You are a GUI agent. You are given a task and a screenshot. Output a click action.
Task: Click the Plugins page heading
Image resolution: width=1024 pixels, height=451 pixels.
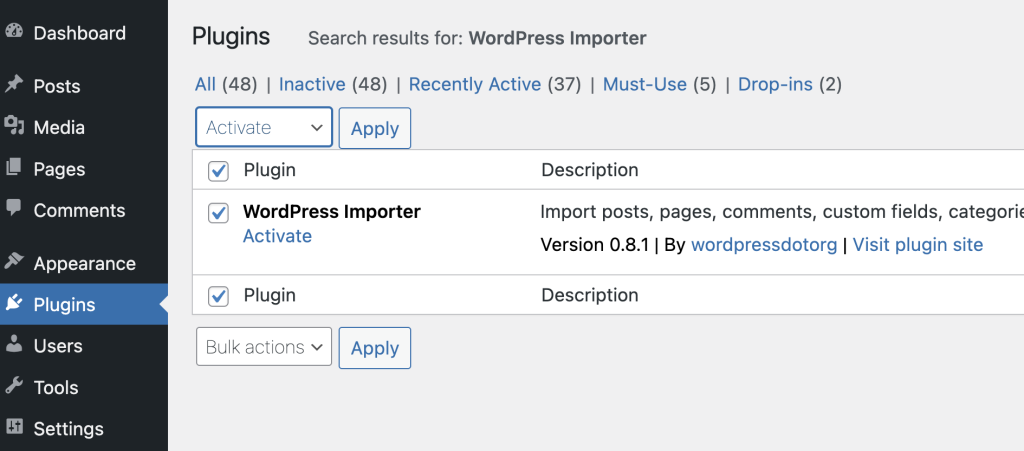pos(231,37)
